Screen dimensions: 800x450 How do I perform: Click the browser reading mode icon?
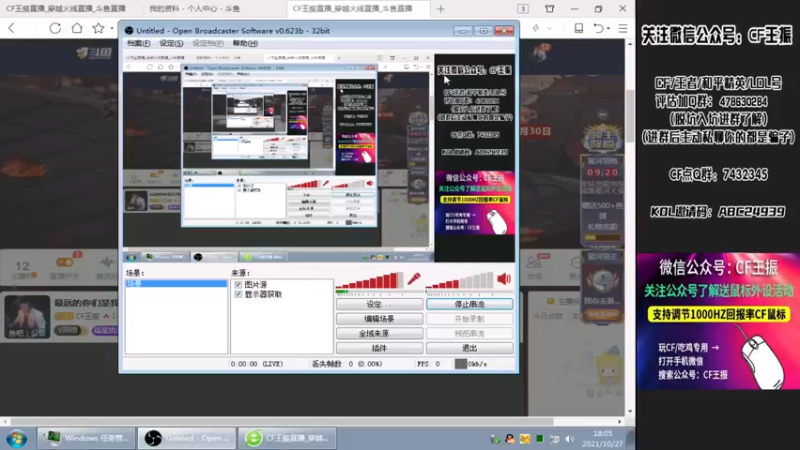click(579, 29)
